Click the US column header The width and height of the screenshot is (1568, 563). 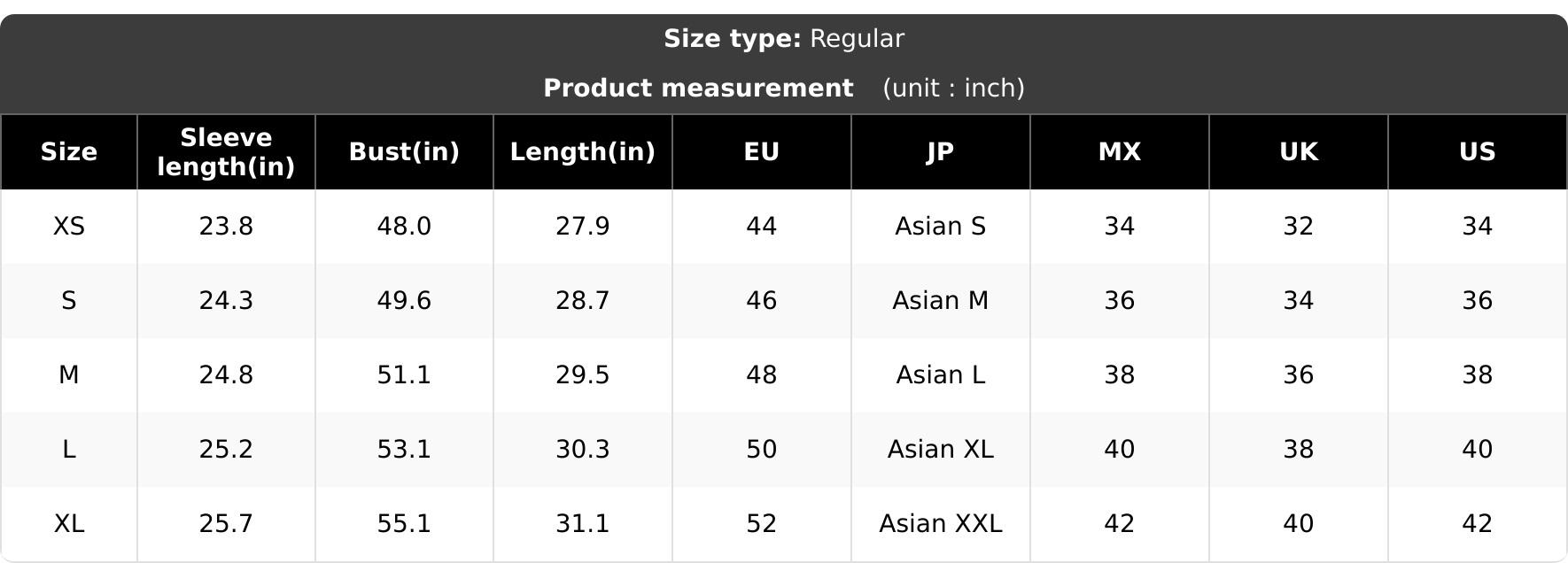(1478, 152)
